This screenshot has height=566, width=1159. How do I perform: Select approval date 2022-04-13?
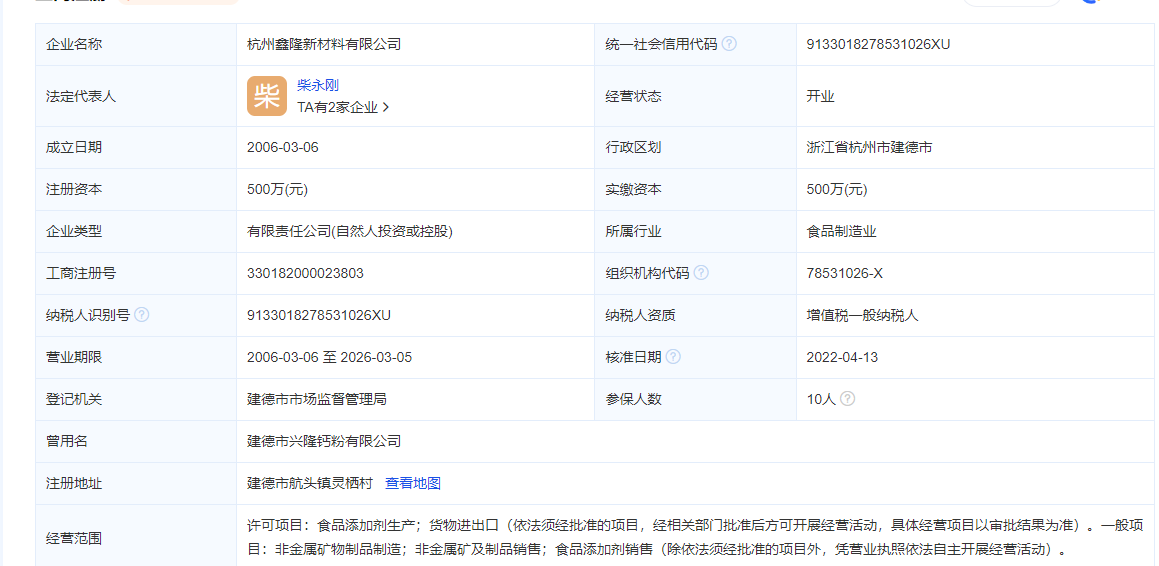pos(842,358)
